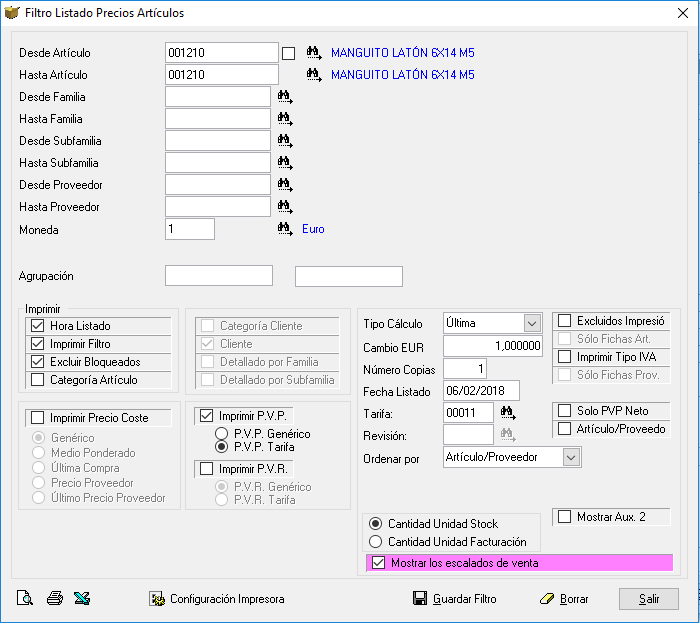
Task: Click the box icon in title bar
Action: point(12,12)
